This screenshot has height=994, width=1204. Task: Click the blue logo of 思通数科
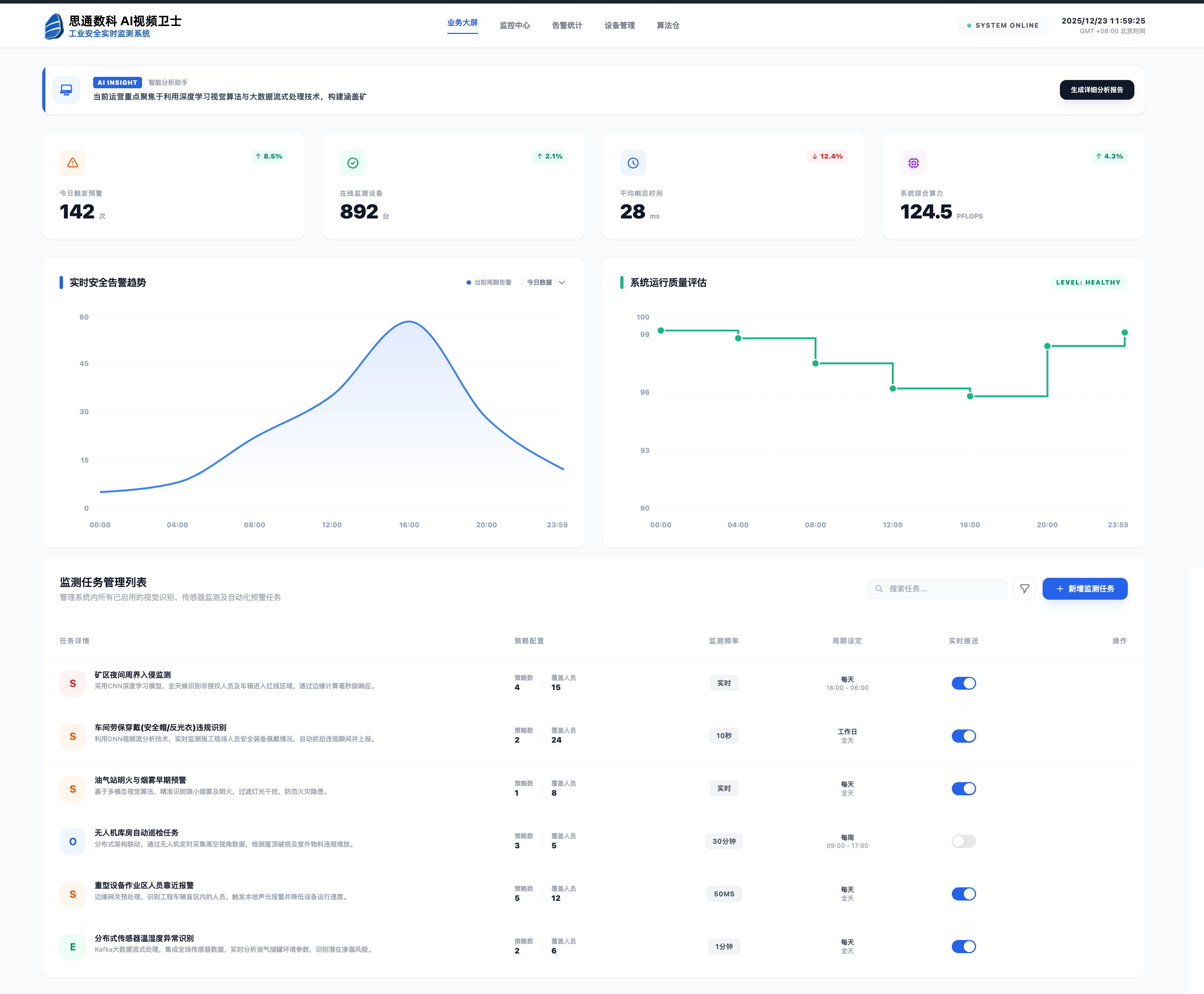coord(54,26)
